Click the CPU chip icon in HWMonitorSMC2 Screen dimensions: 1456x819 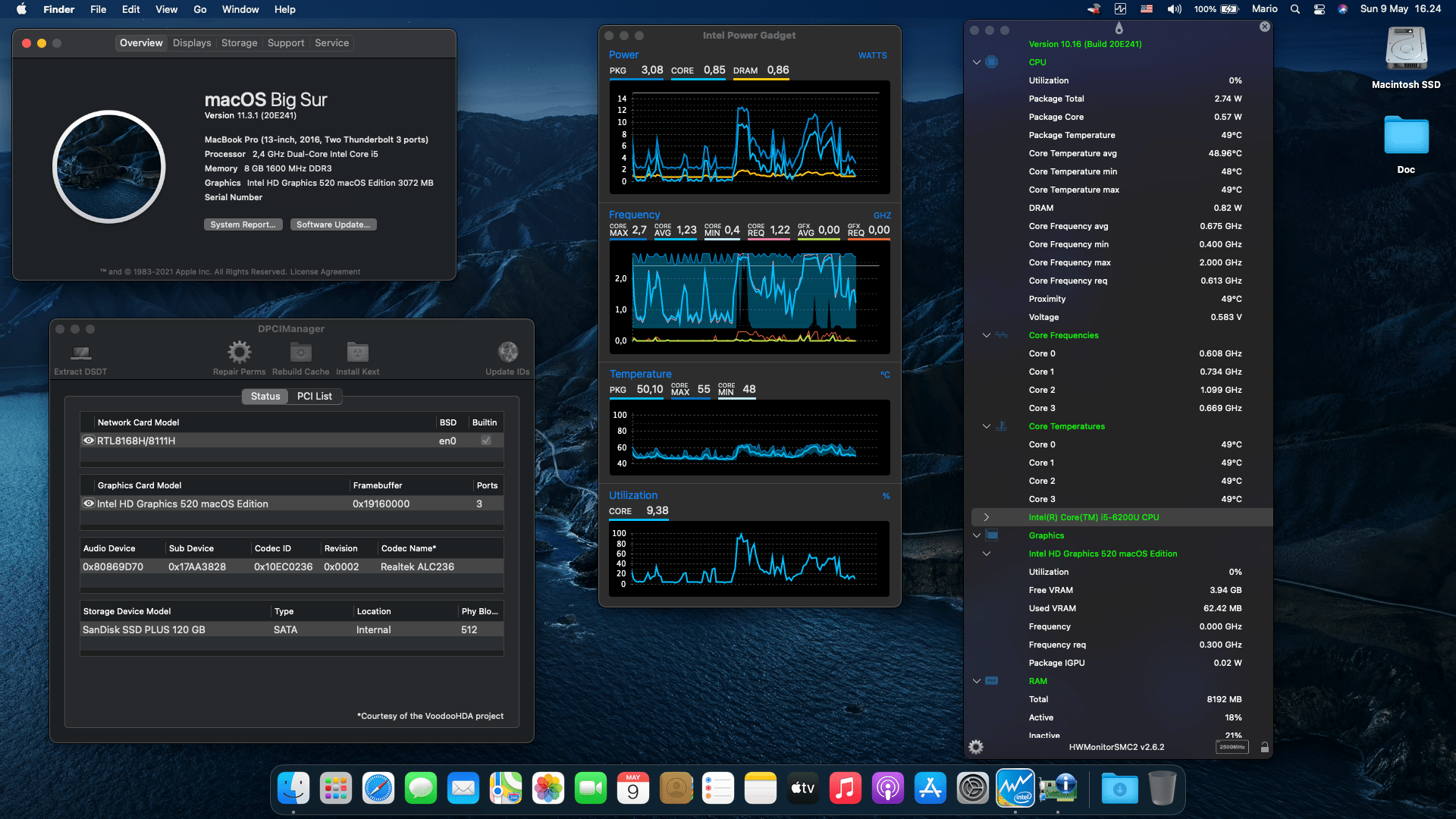(992, 62)
